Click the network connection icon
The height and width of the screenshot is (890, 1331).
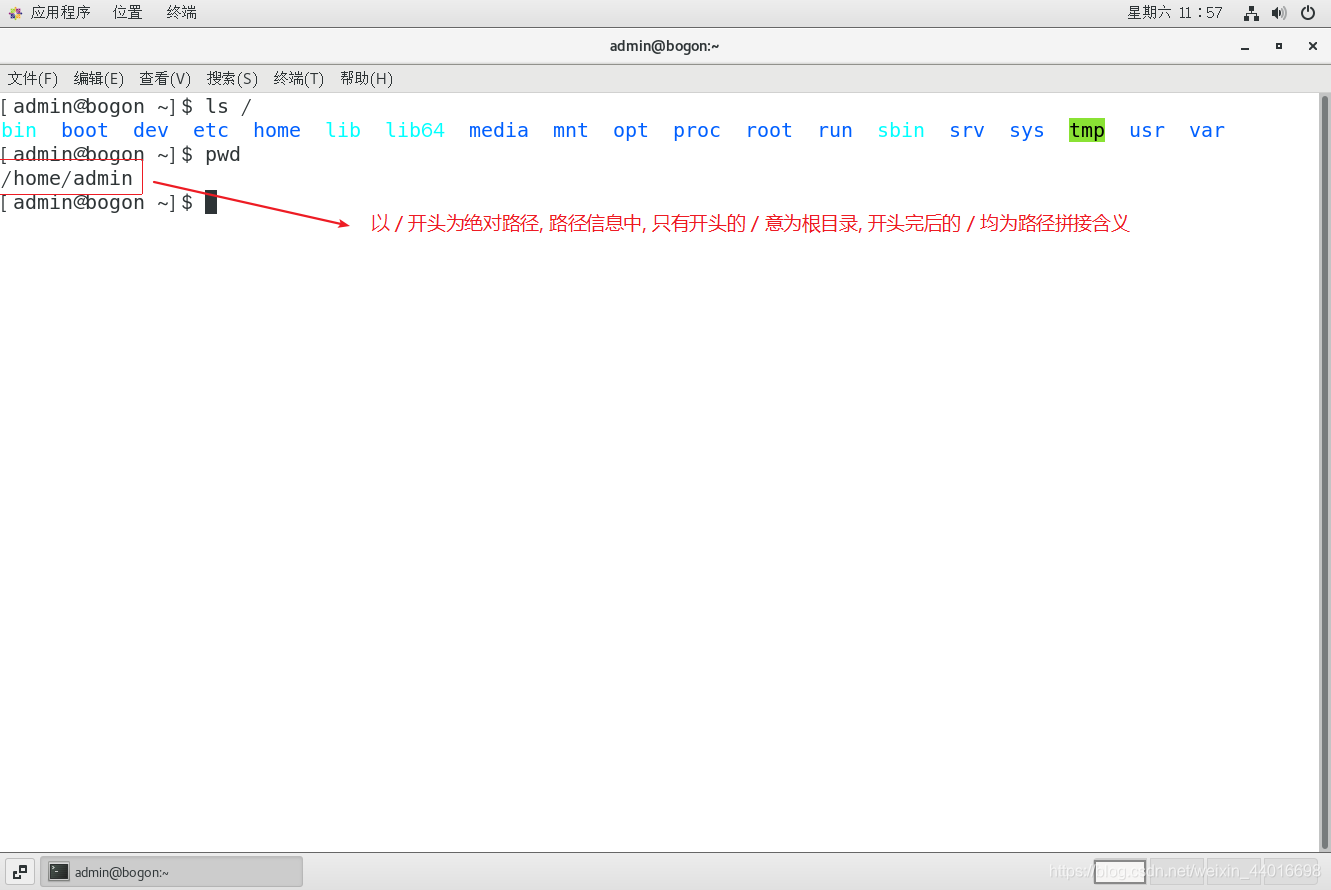click(1251, 13)
